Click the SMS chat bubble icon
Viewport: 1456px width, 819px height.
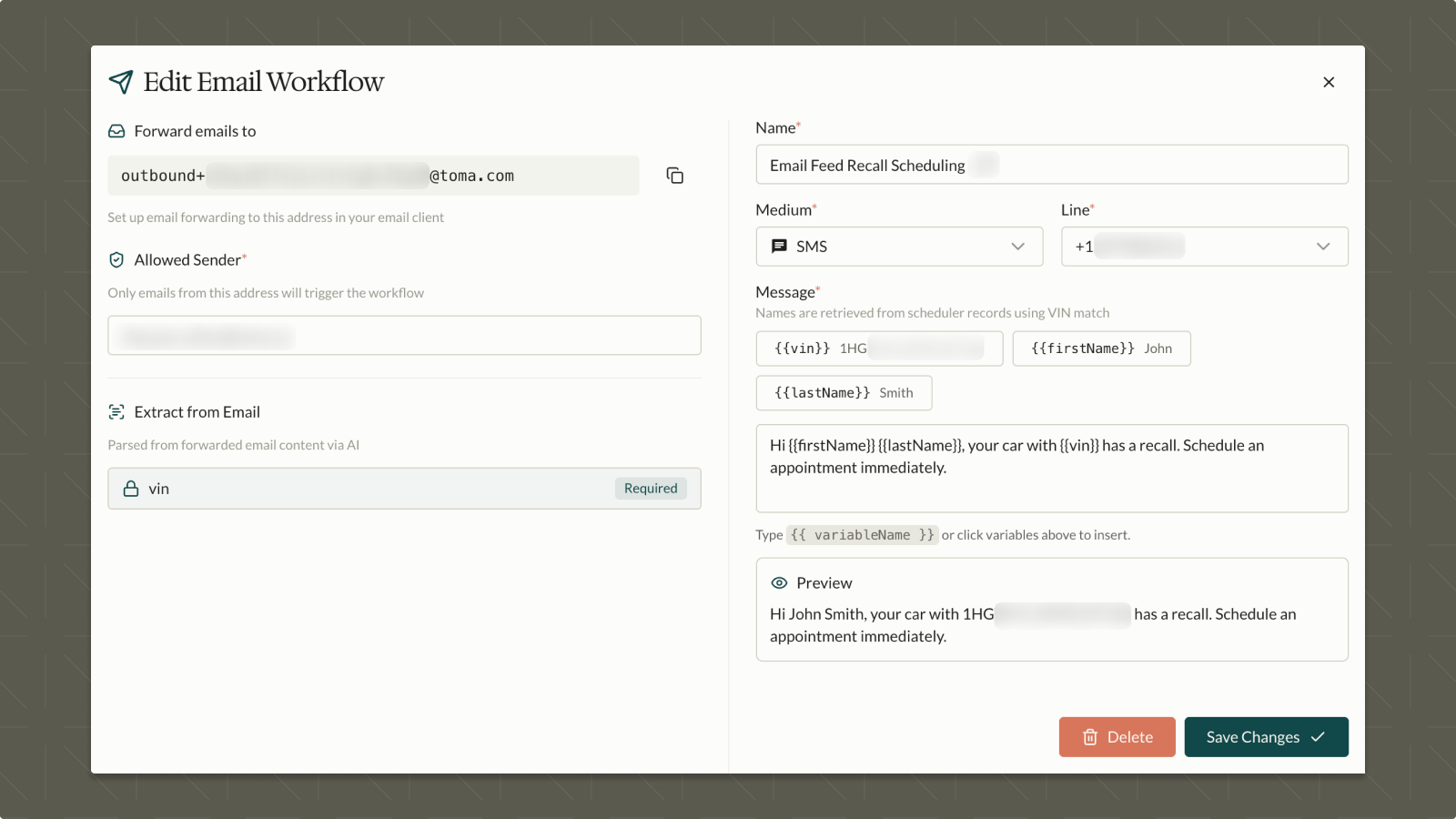point(778,246)
